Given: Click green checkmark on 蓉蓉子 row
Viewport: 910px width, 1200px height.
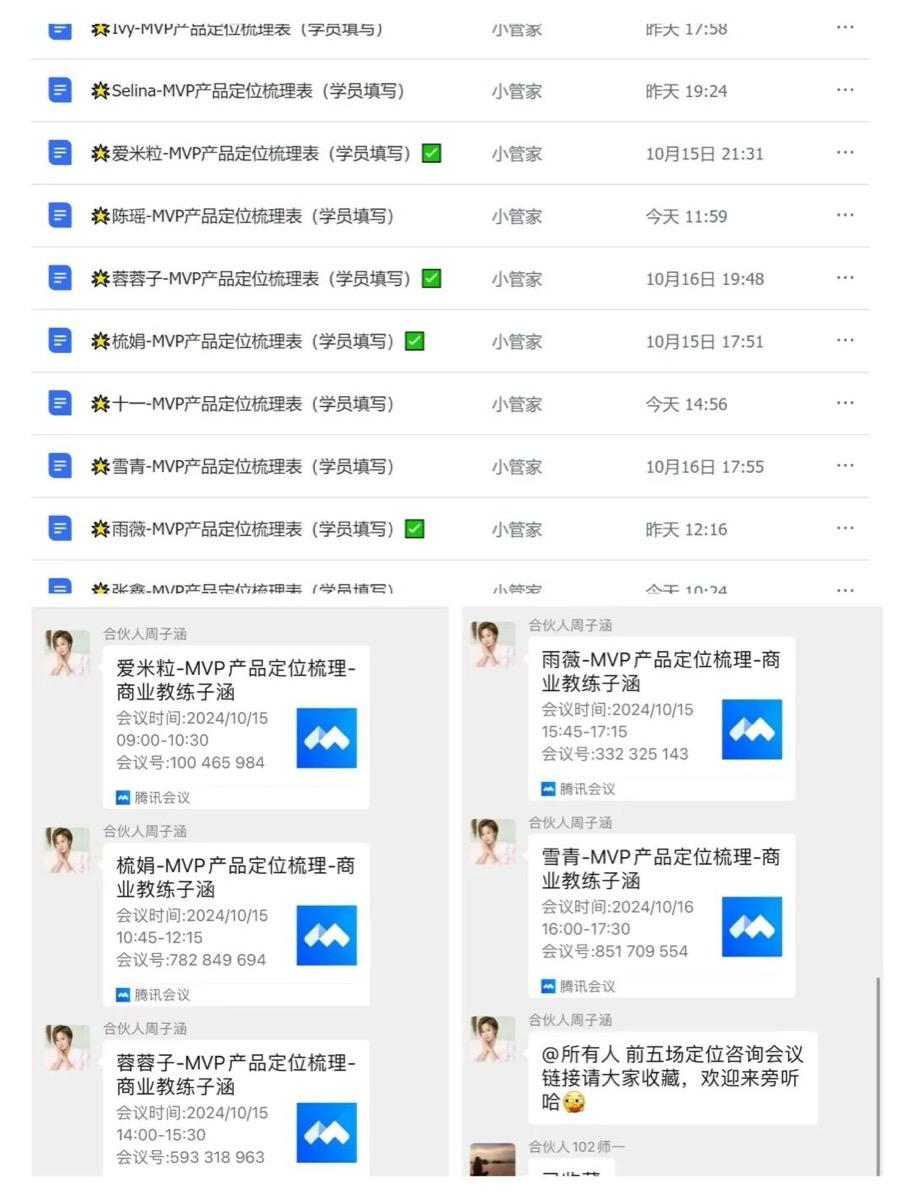Looking at the screenshot, I should 431,278.
